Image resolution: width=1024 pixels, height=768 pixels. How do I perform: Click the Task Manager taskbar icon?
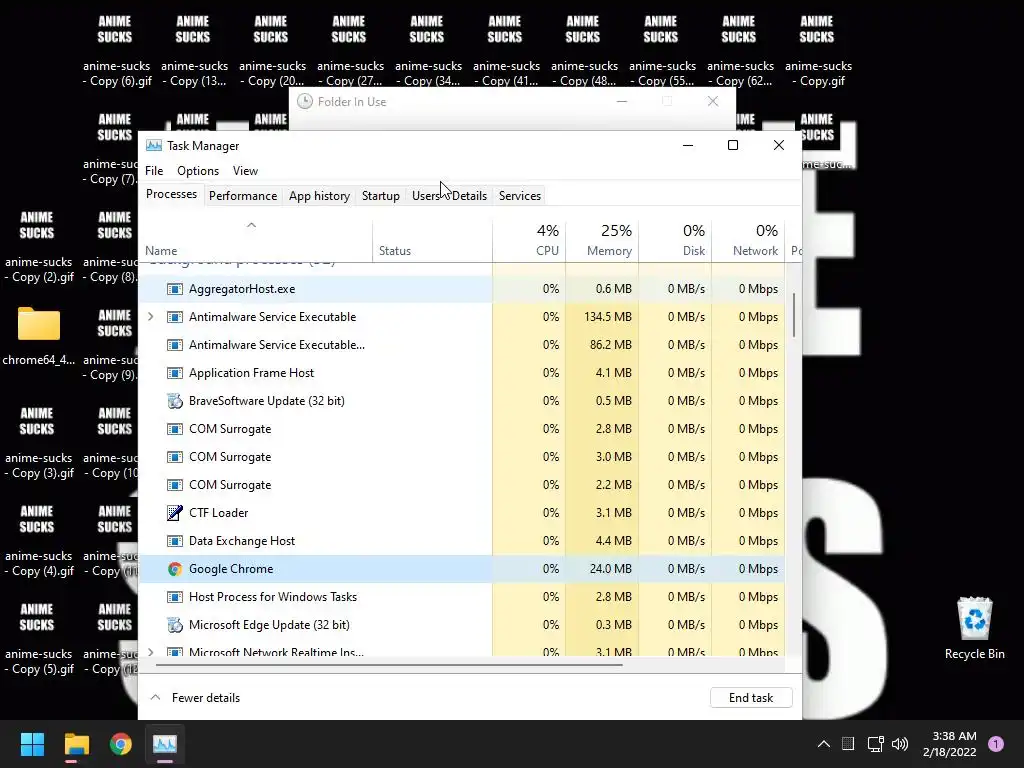(165, 744)
